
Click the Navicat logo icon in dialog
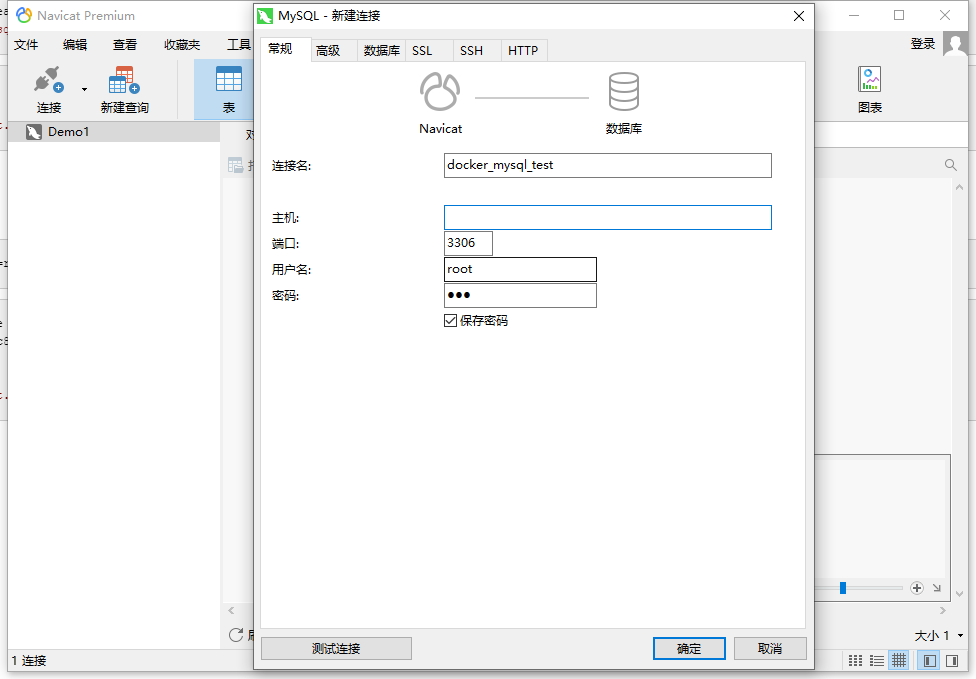pyautogui.click(x=440, y=91)
